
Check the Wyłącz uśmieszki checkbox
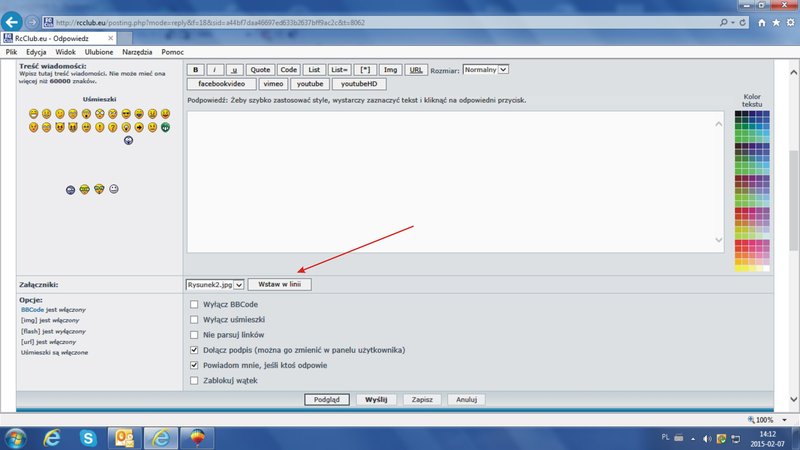[194, 320]
